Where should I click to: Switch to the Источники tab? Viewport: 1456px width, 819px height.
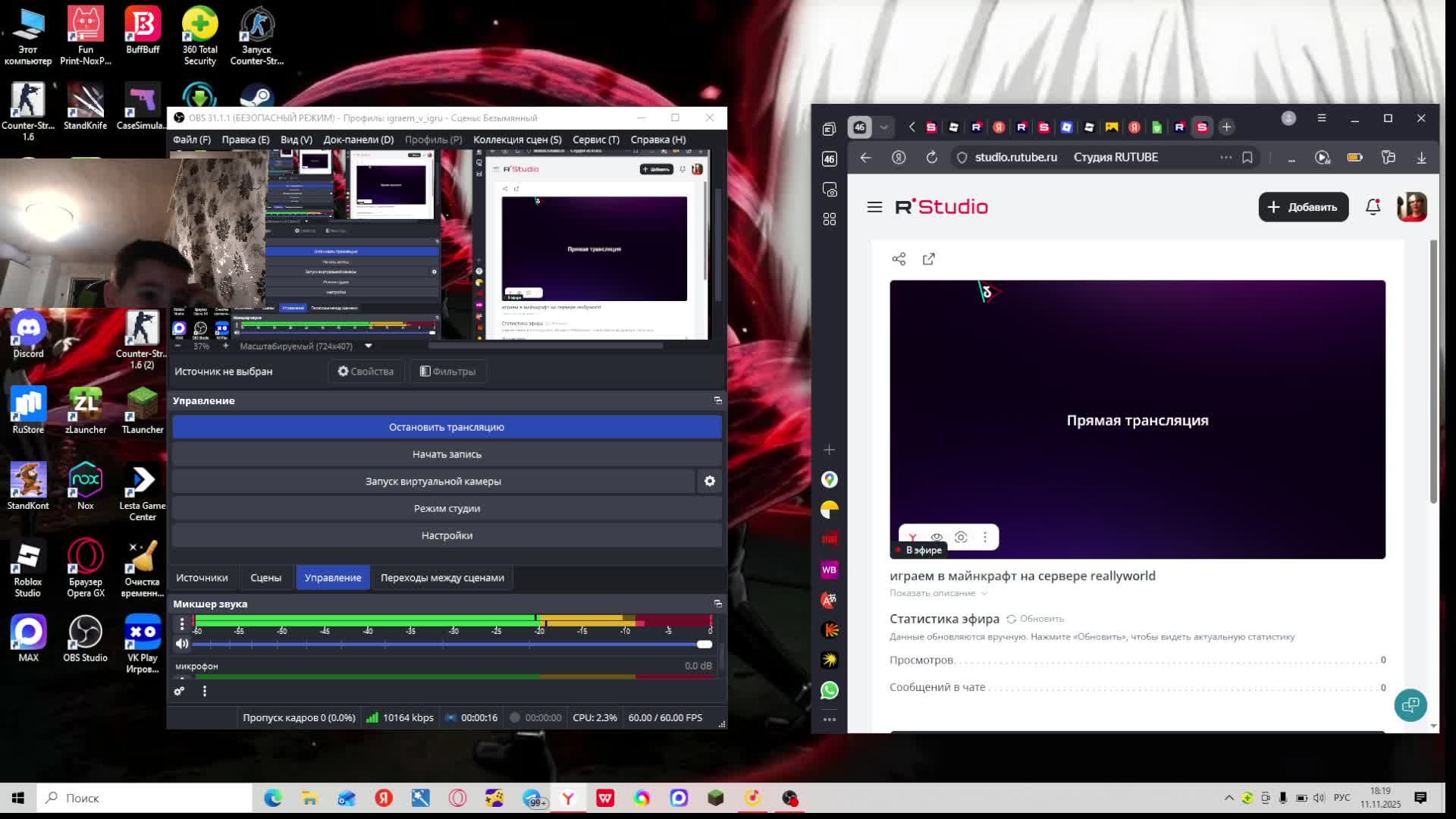pos(202,578)
